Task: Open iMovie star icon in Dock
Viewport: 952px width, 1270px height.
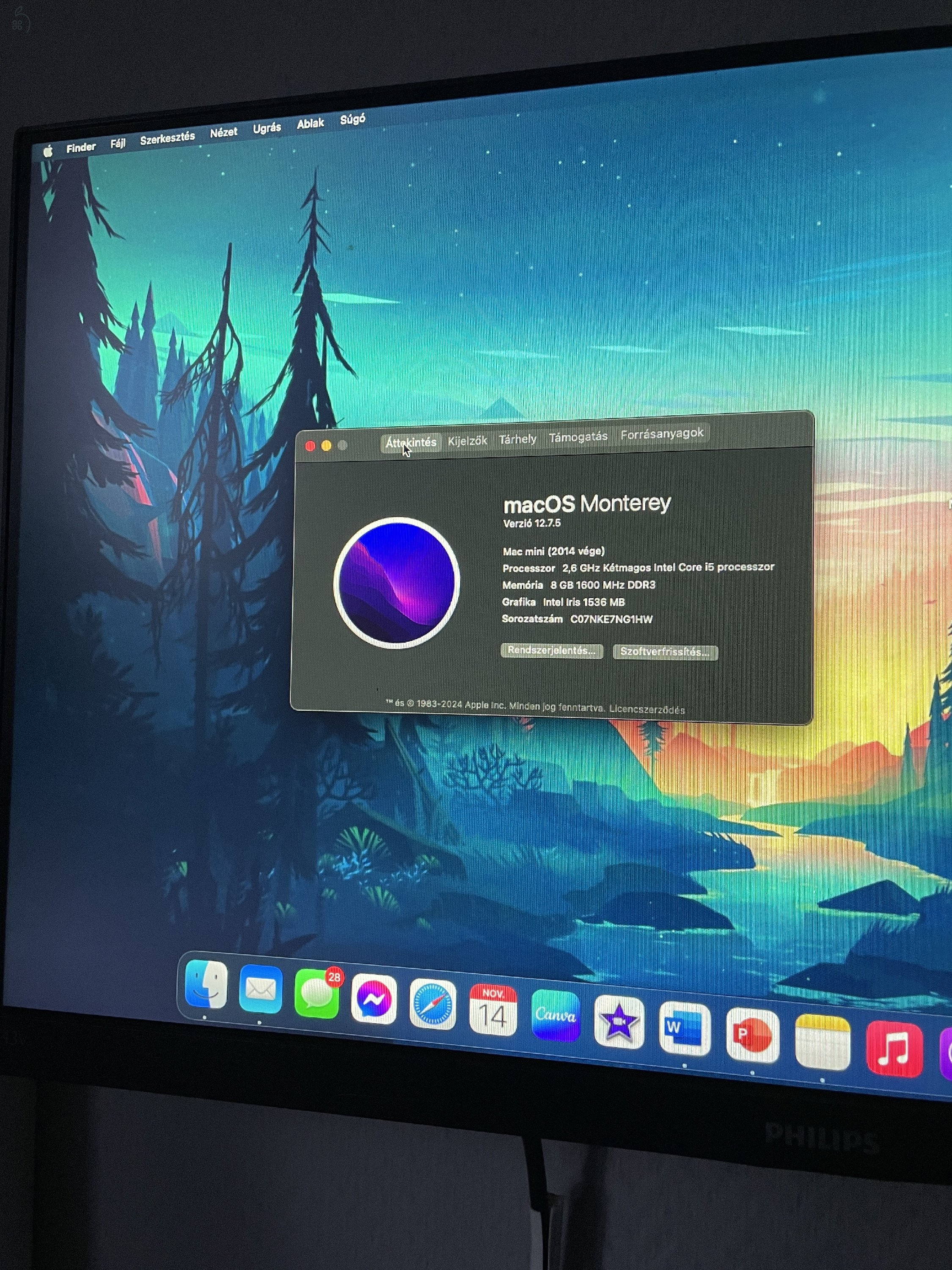Action: pyautogui.click(x=619, y=1022)
